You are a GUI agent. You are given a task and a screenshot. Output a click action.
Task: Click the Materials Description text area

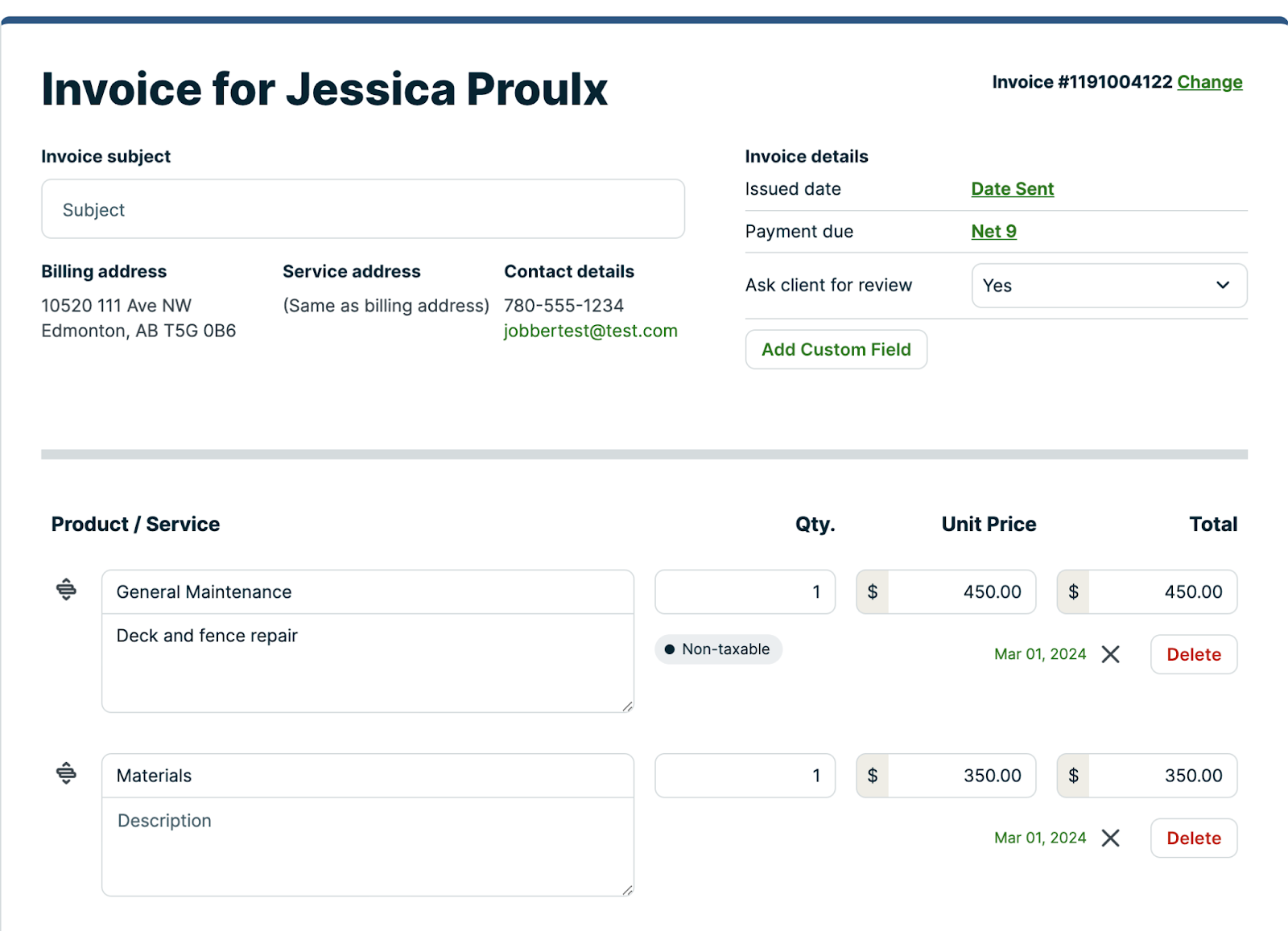(x=367, y=847)
